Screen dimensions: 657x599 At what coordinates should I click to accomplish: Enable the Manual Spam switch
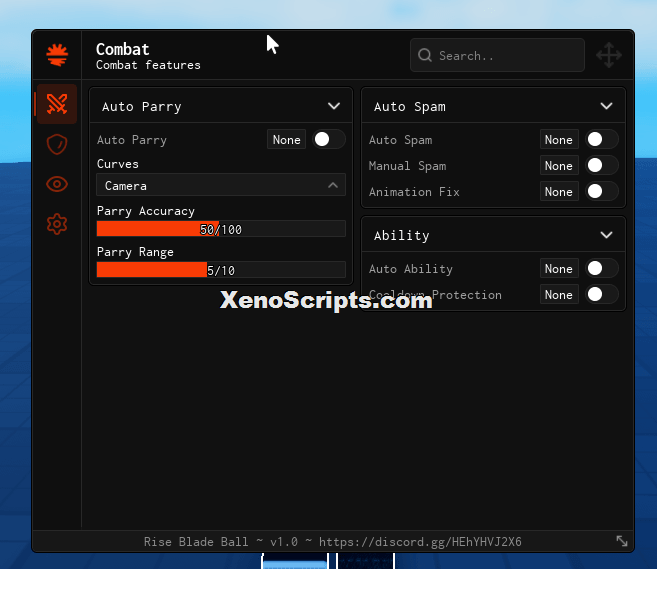click(x=602, y=165)
